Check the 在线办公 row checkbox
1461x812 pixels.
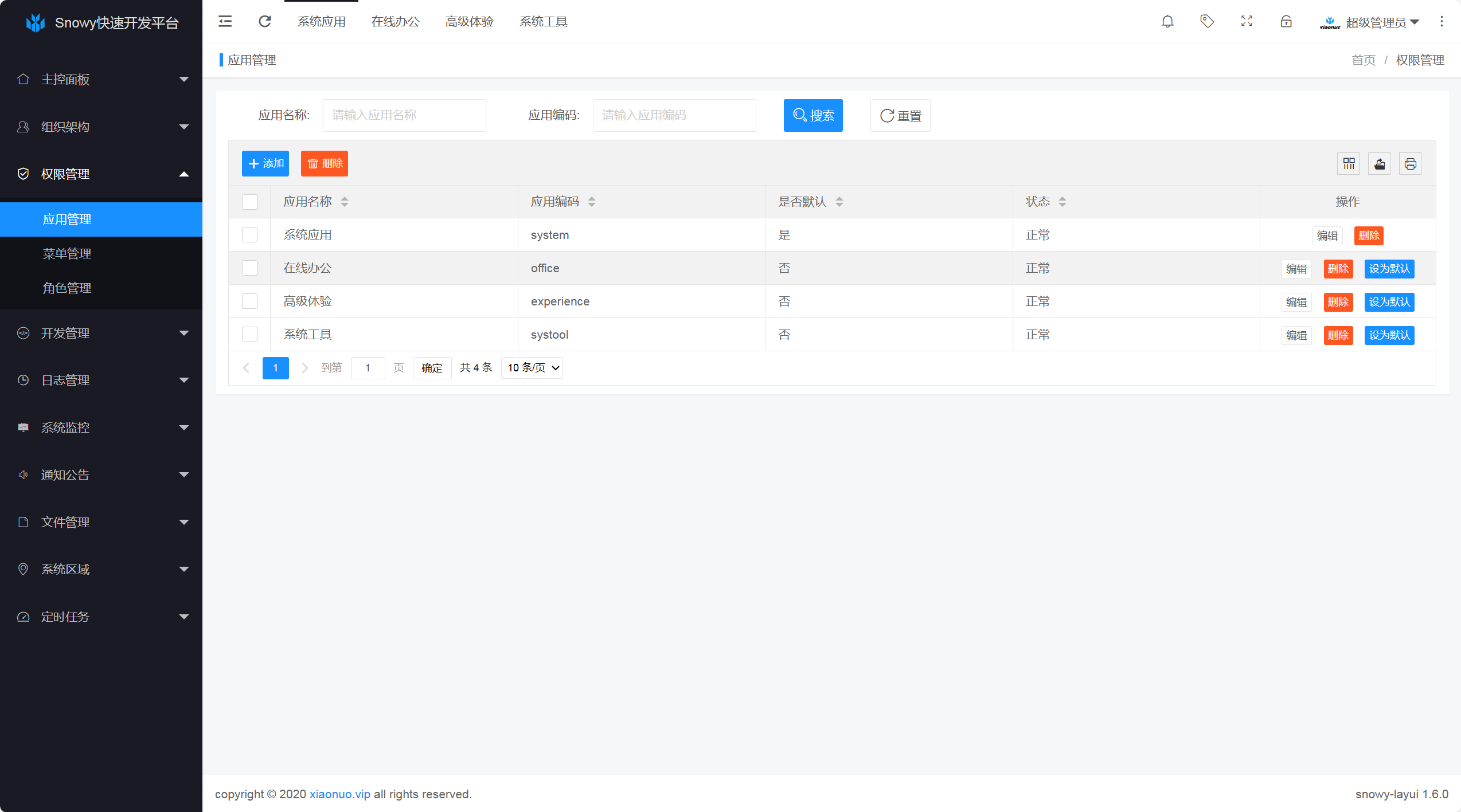click(249, 268)
